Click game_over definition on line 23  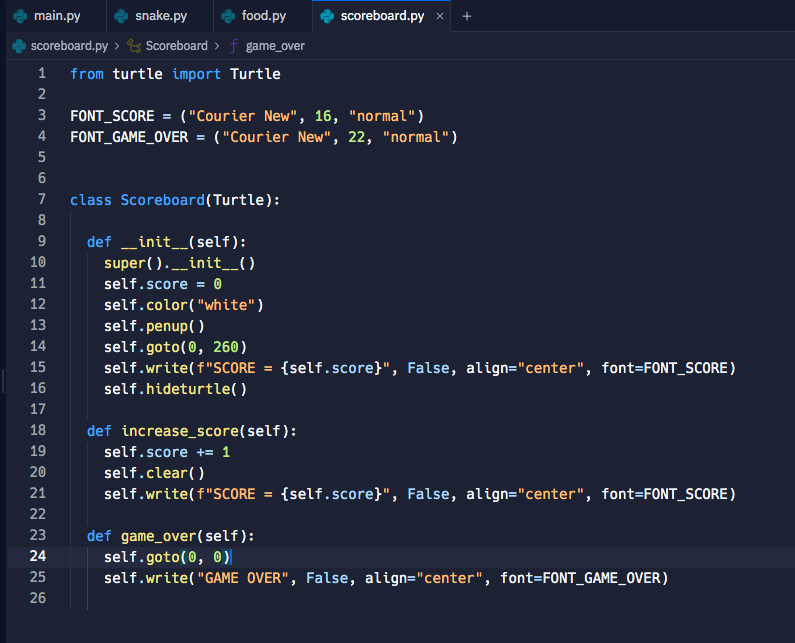tap(158, 537)
